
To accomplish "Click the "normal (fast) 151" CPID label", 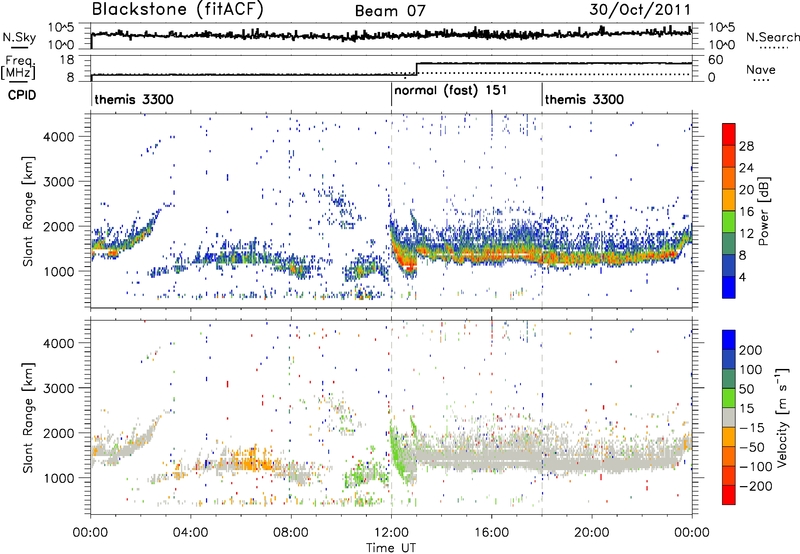I will [451, 90].
